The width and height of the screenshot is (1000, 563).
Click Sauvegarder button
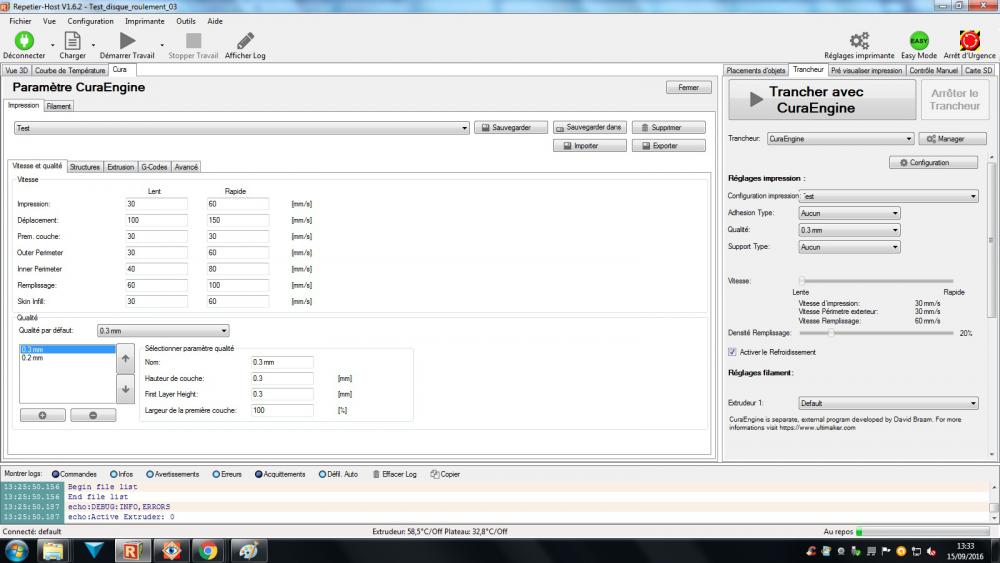point(511,128)
